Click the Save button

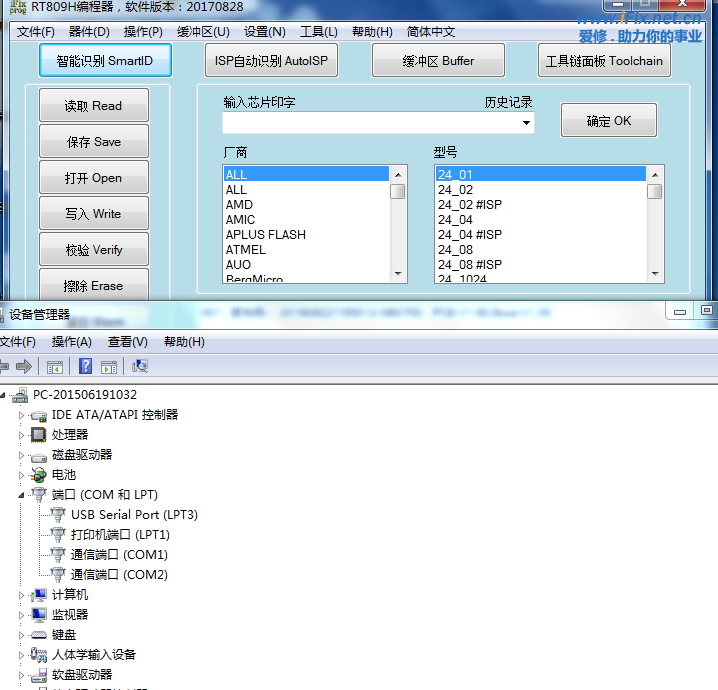pyautogui.click(x=94, y=141)
